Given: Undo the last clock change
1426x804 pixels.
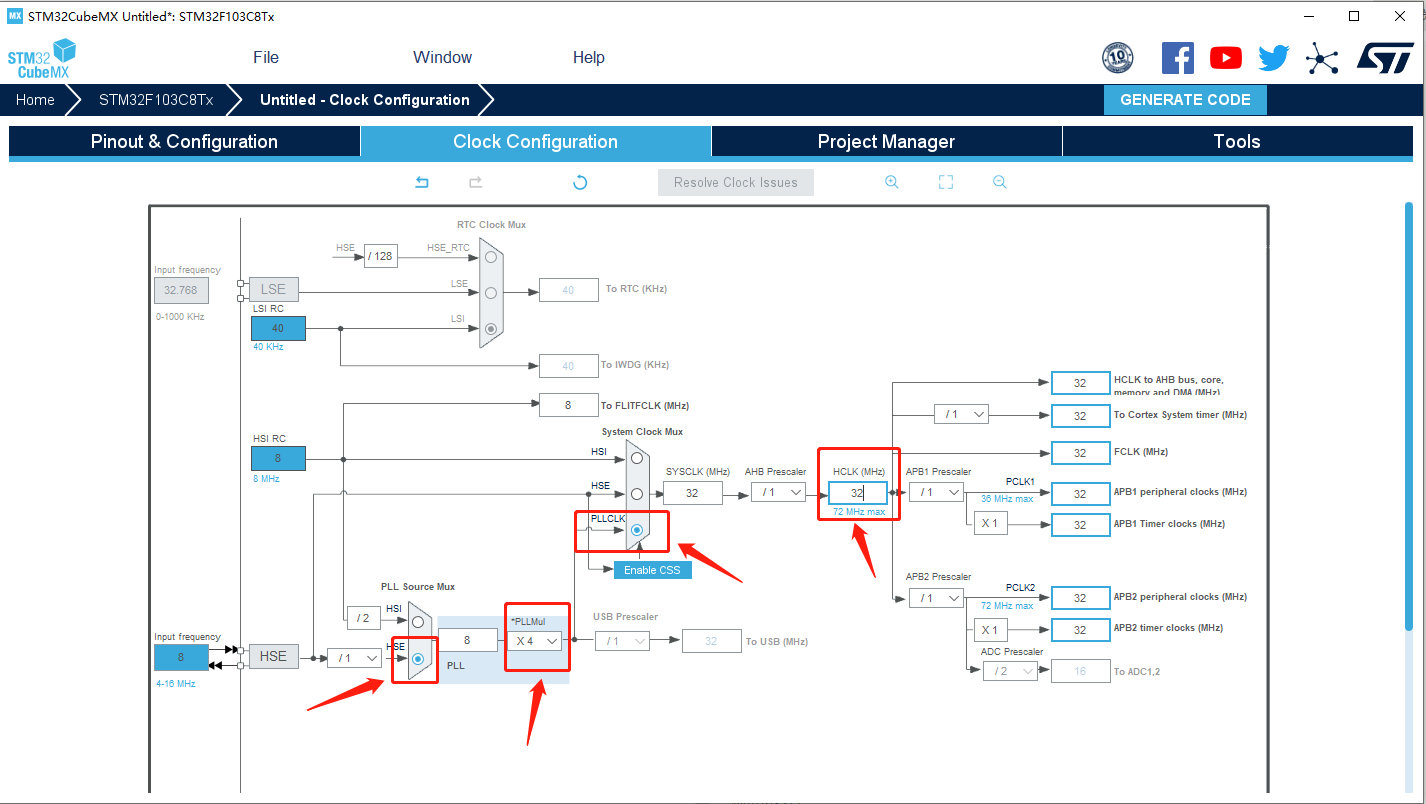Looking at the screenshot, I should 422,182.
